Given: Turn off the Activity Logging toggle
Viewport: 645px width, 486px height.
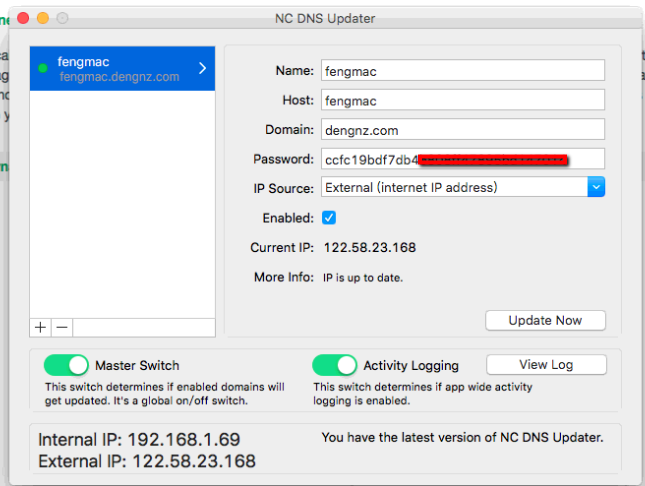Looking at the screenshot, I should point(334,365).
